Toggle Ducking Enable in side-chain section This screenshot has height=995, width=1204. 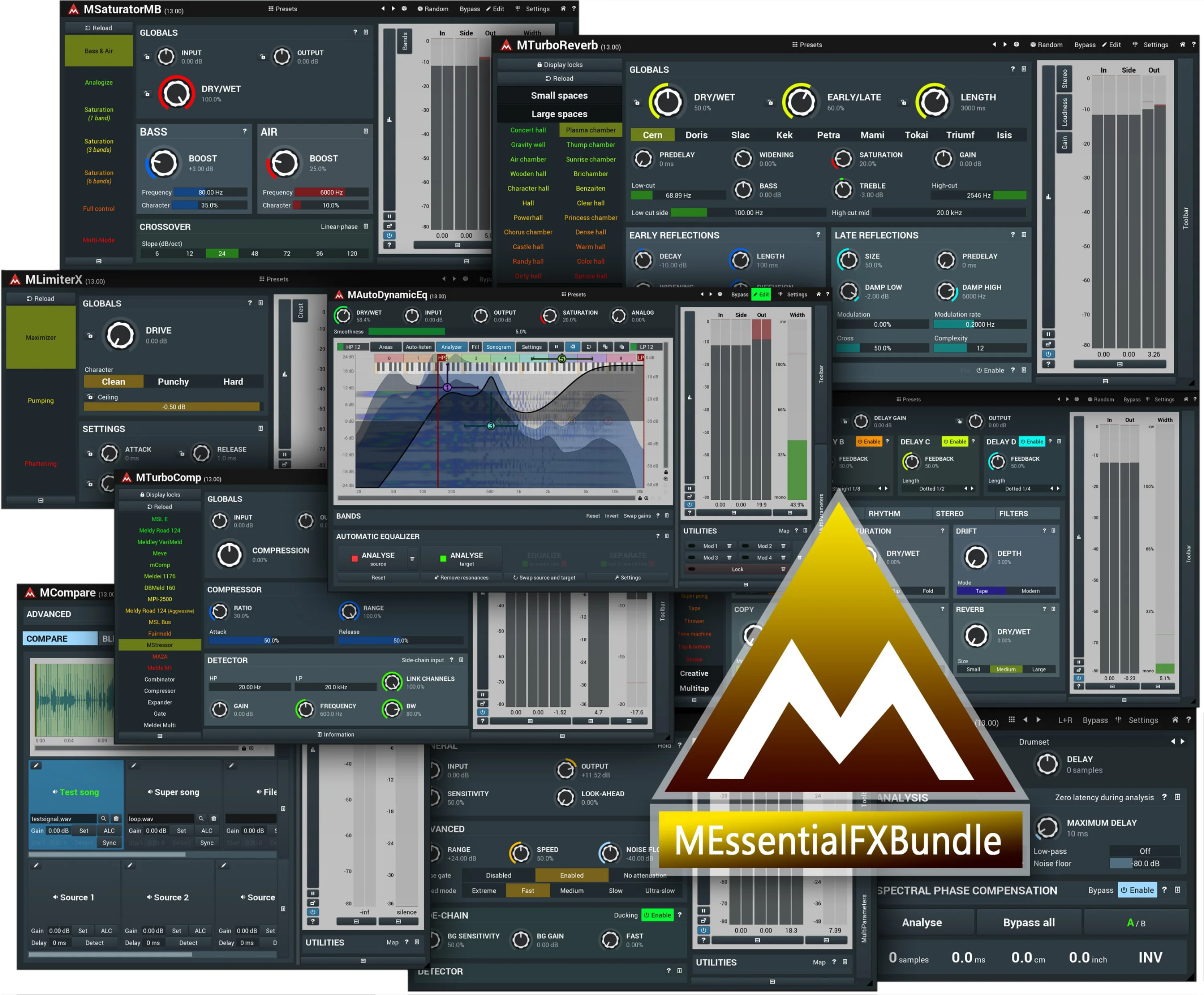[657, 915]
